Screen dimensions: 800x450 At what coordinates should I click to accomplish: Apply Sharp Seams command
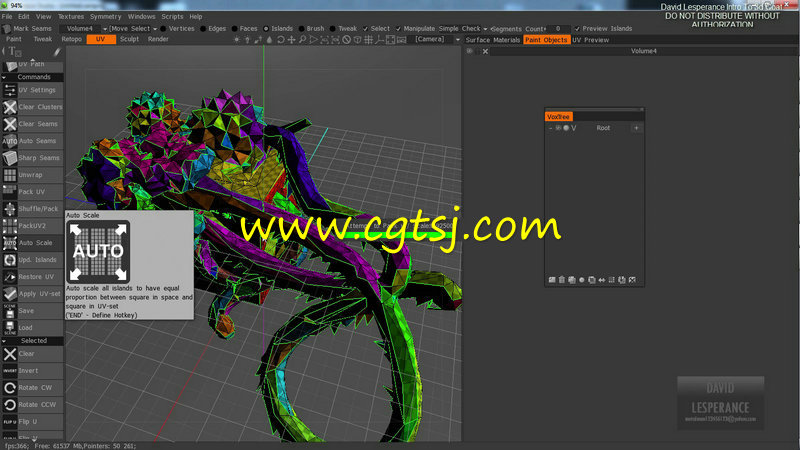33,158
